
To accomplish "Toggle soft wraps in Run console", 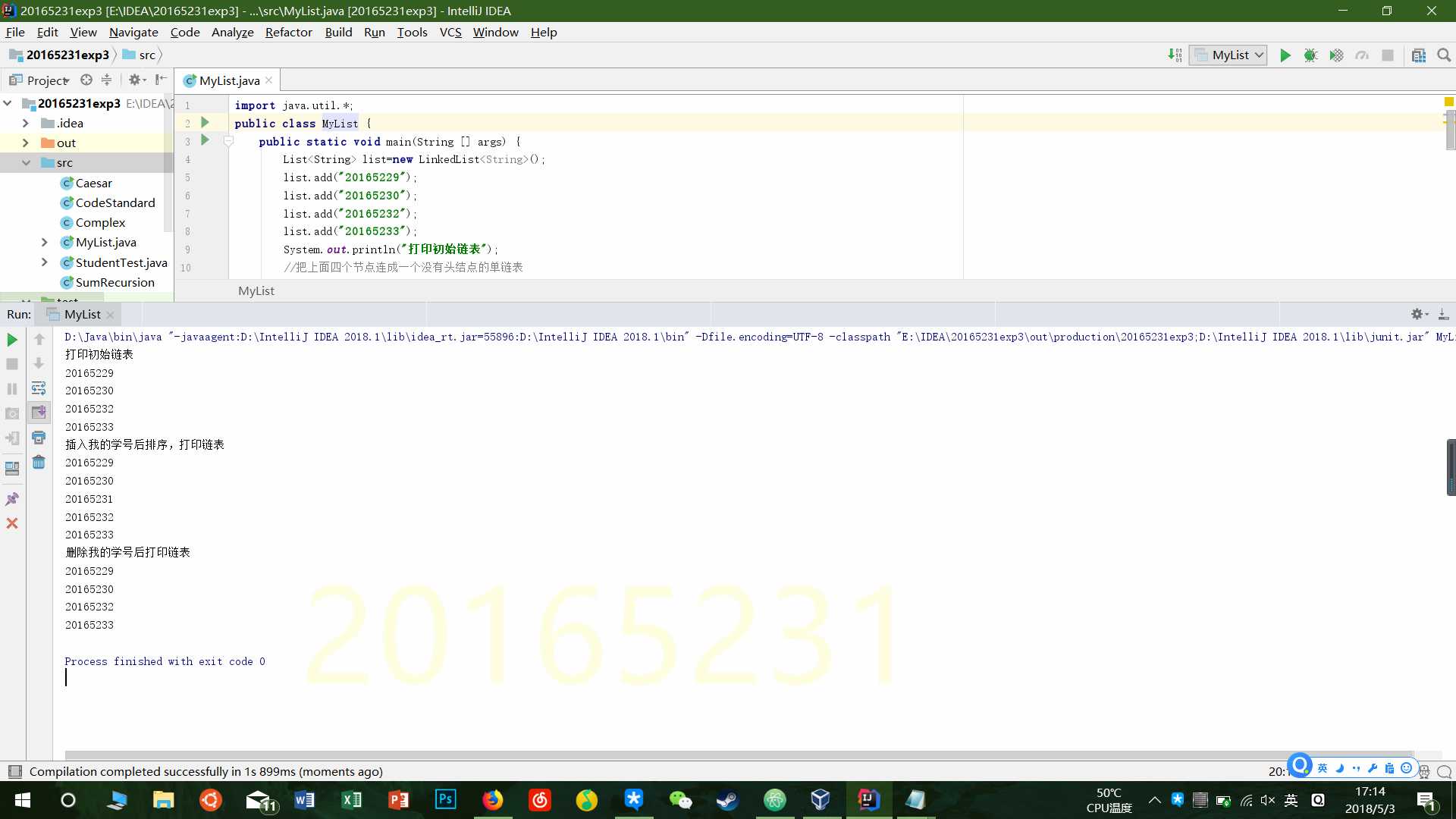I will (39, 389).
